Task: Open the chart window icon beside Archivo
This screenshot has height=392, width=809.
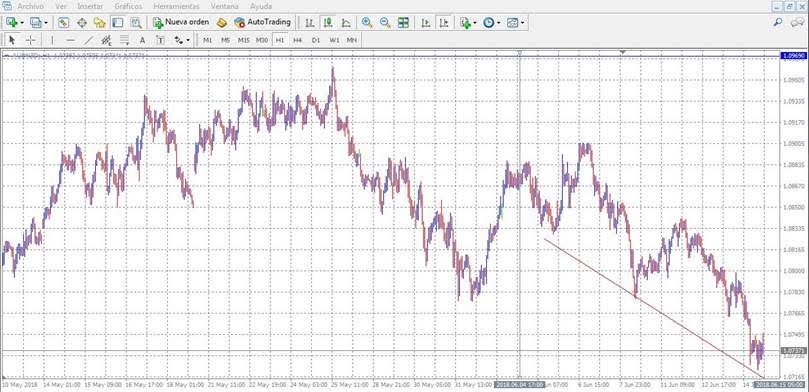Action: (7, 6)
